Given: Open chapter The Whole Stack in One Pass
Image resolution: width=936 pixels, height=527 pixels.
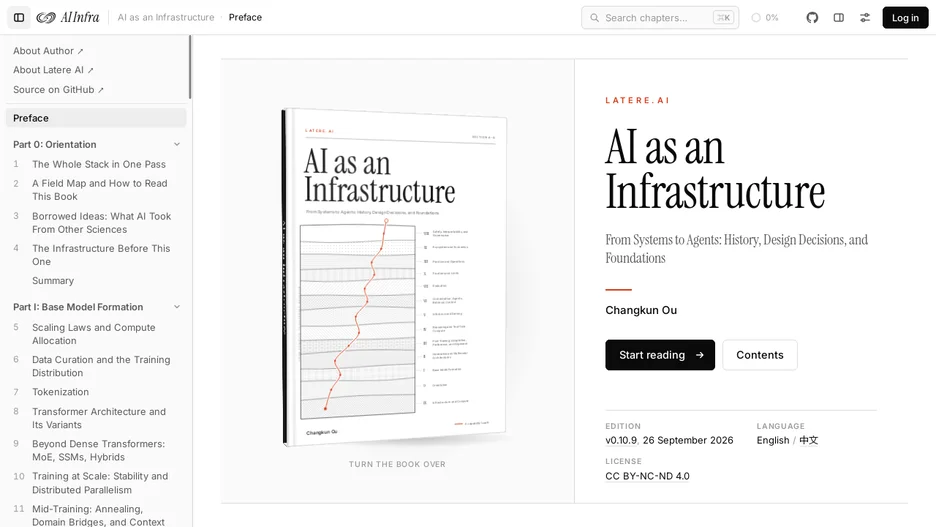Looking at the screenshot, I should [98, 164].
